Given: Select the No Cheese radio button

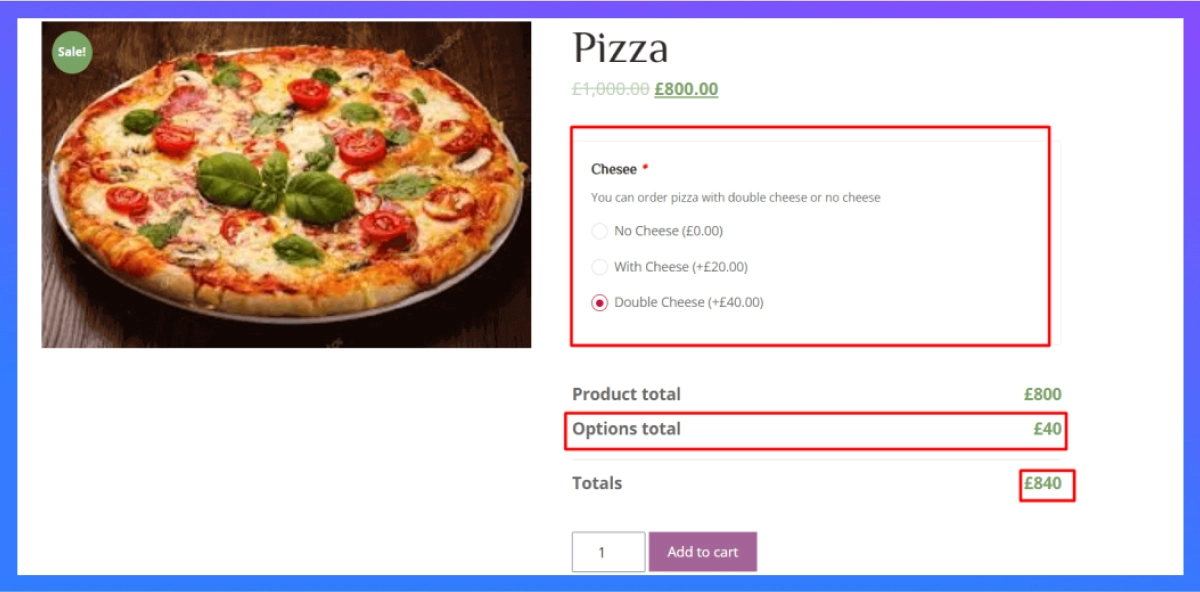Looking at the screenshot, I should click(x=599, y=230).
